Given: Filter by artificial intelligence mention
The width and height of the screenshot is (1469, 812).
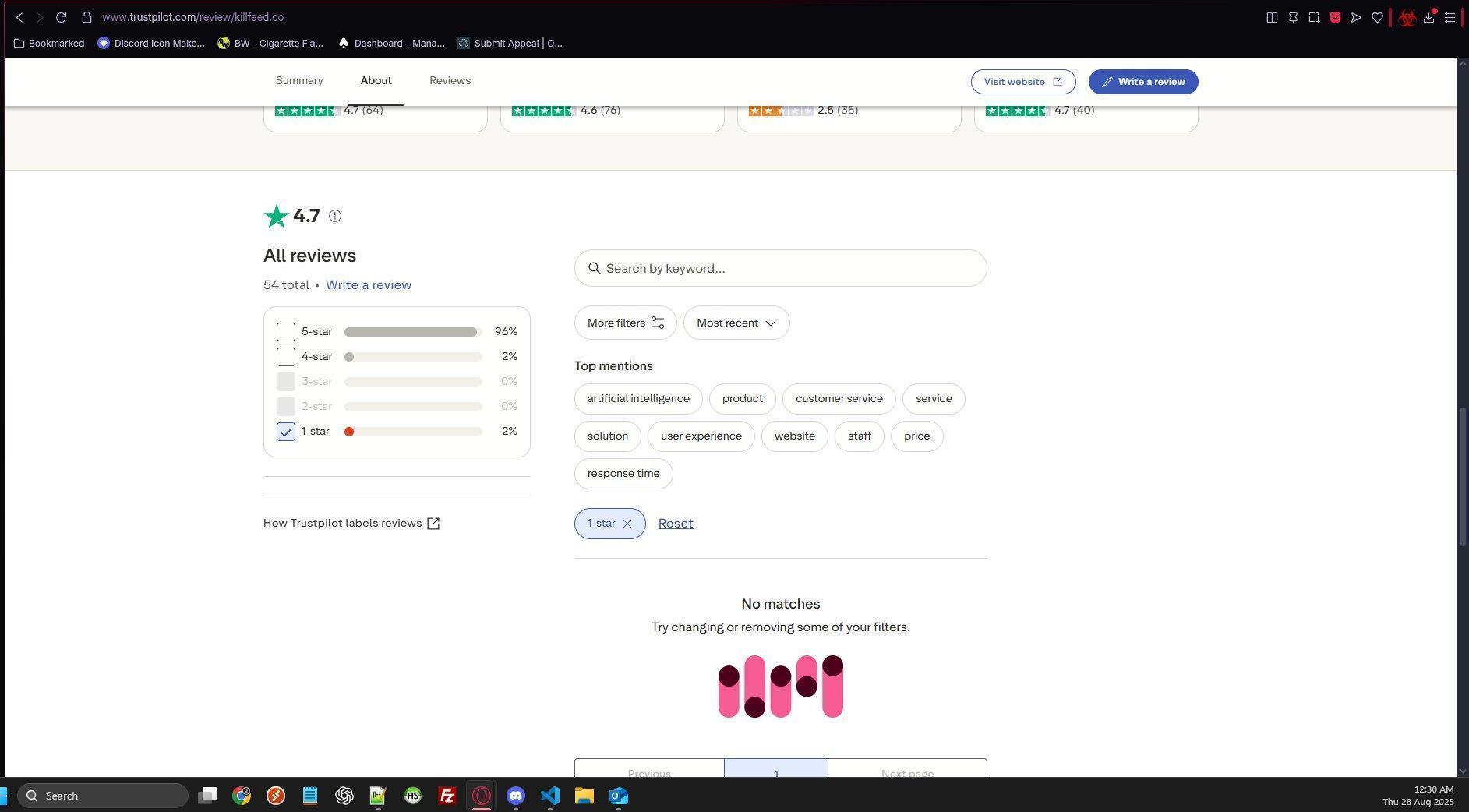Looking at the screenshot, I should tap(638, 399).
